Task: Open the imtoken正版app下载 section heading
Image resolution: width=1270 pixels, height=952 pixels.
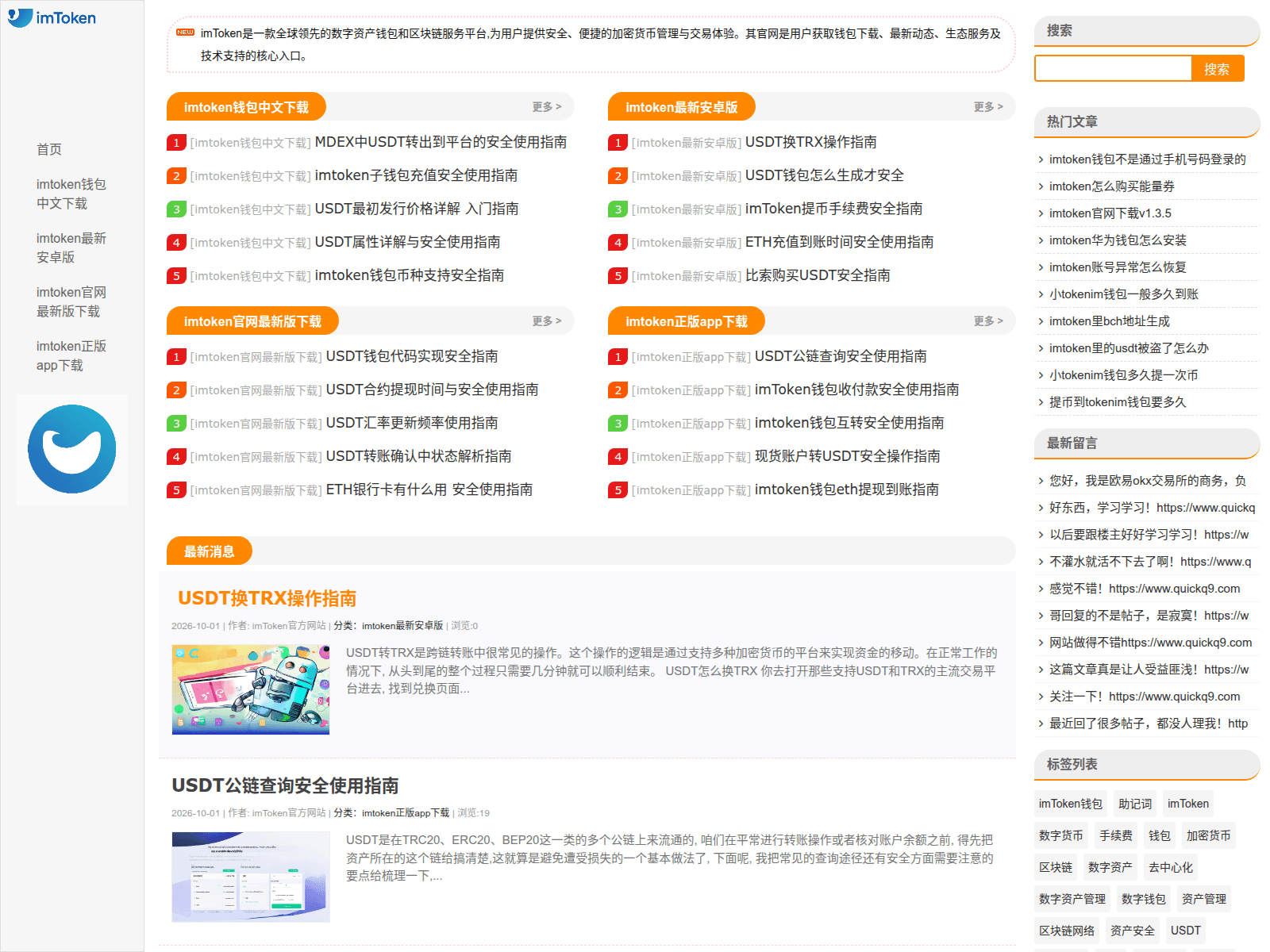Action: (687, 321)
